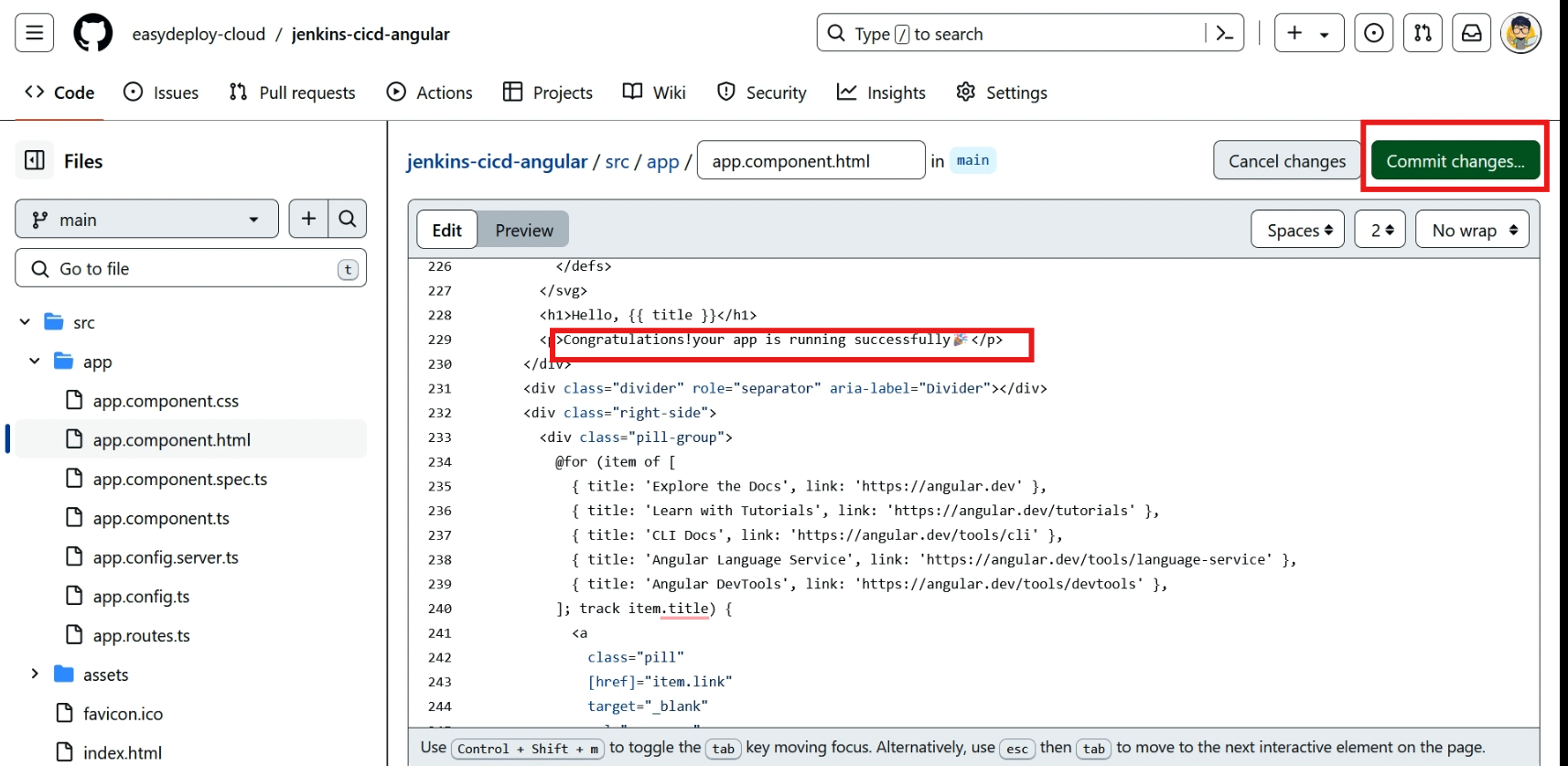Click the search magnifier button beside branch
The image size is (1568, 766).
348,219
